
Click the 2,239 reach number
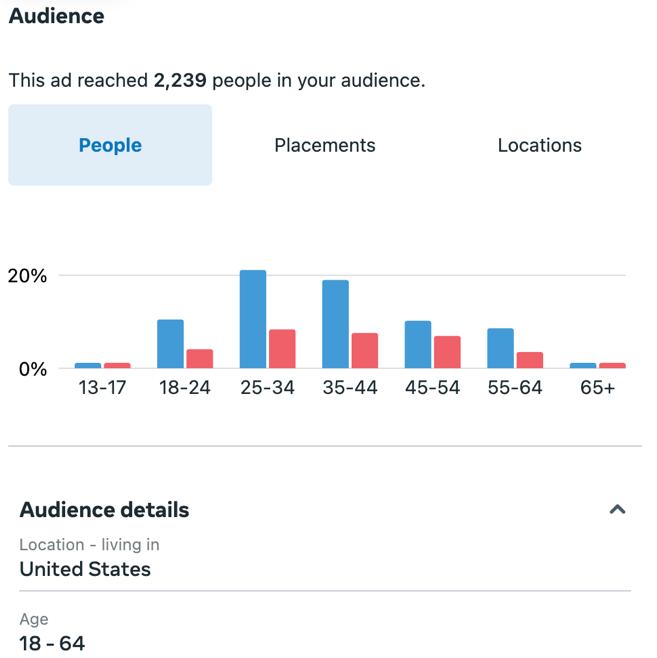(180, 81)
